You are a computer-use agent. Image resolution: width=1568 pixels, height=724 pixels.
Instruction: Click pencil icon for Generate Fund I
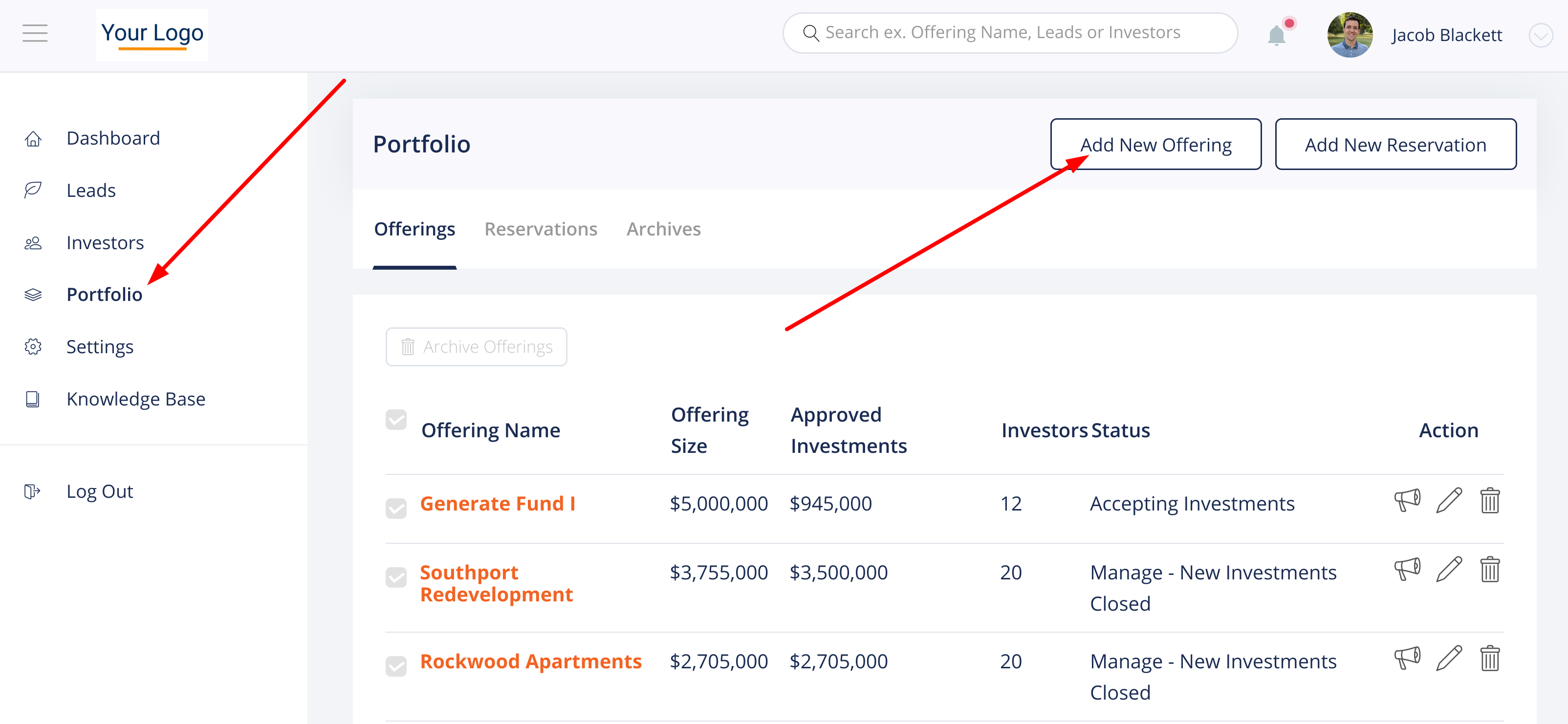pyautogui.click(x=1449, y=501)
